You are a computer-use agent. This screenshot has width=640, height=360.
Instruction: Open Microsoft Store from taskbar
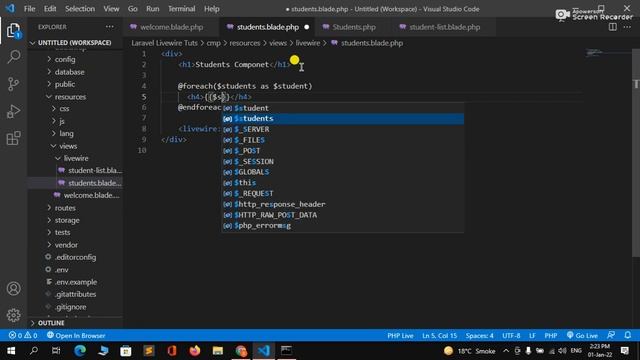[126, 351]
